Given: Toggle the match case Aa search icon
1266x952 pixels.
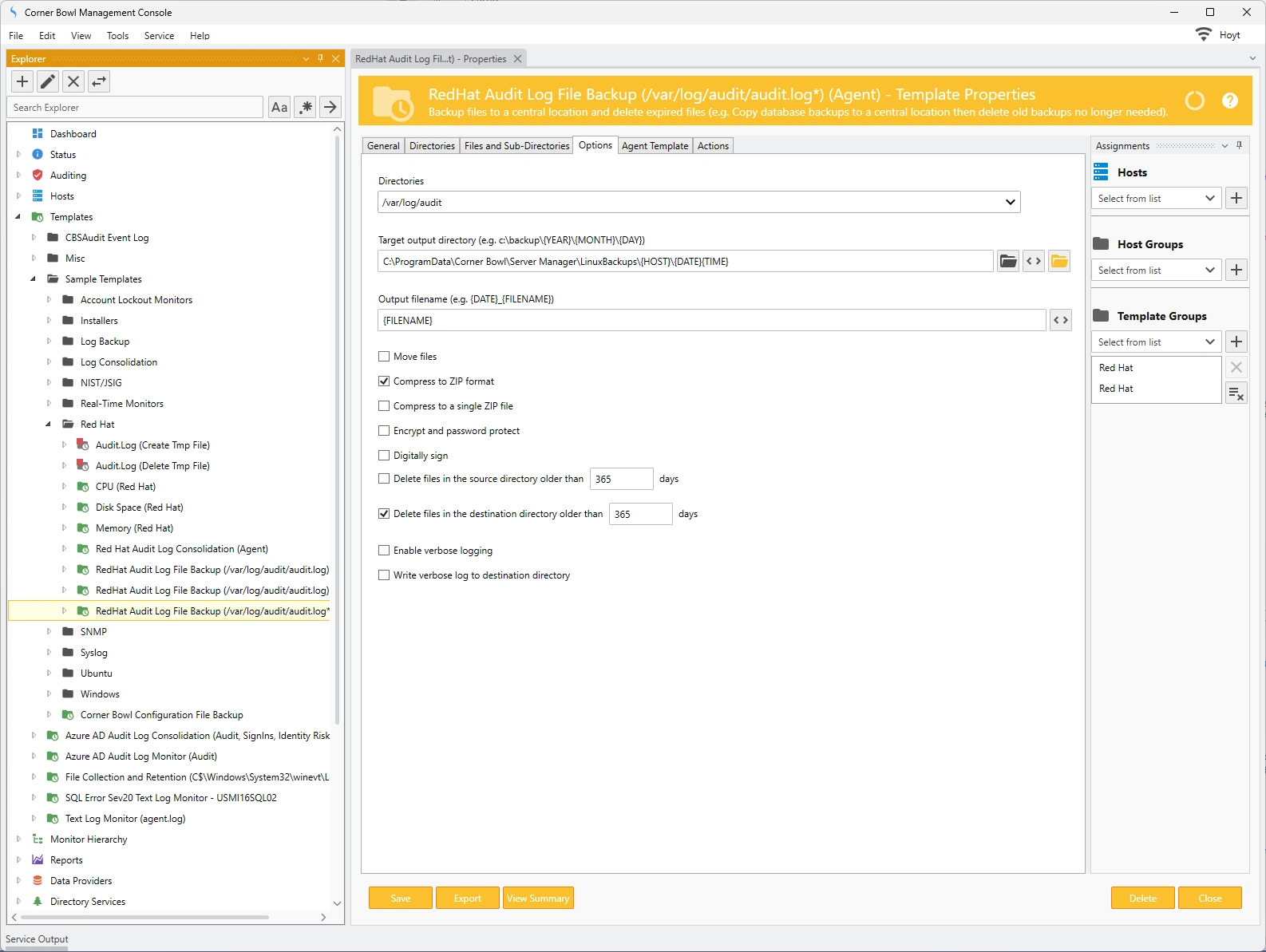Looking at the screenshot, I should [x=279, y=108].
